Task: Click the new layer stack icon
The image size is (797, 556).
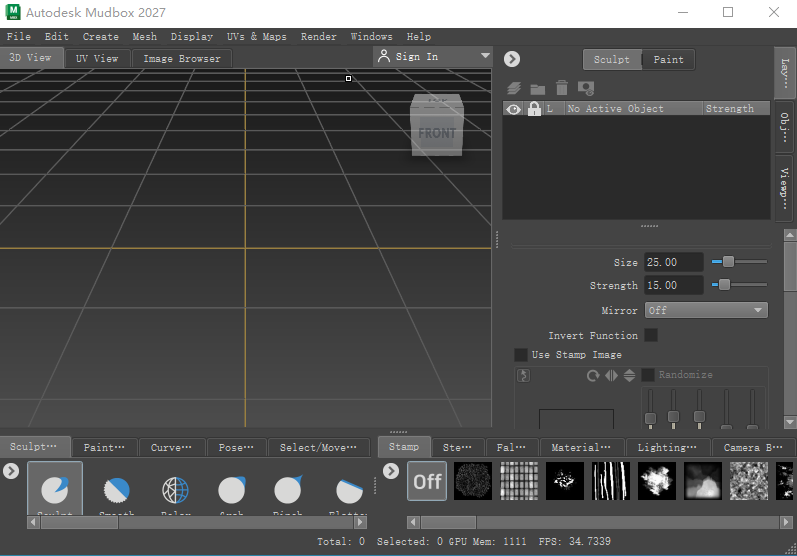Action: pos(514,88)
